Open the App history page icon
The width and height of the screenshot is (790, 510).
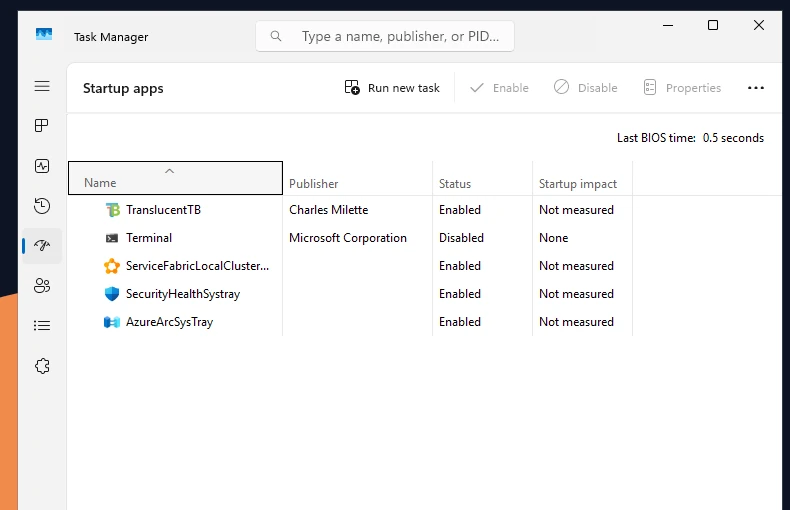pyautogui.click(x=42, y=206)
